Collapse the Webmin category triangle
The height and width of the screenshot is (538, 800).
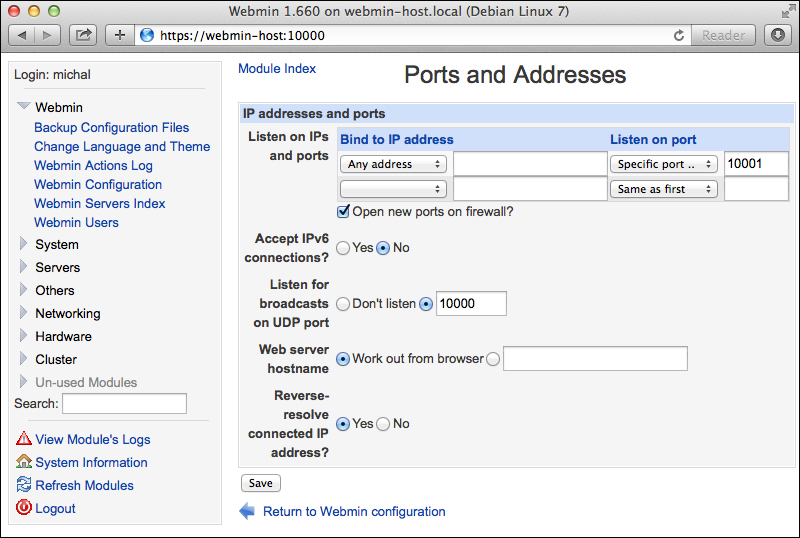point(23,106)
